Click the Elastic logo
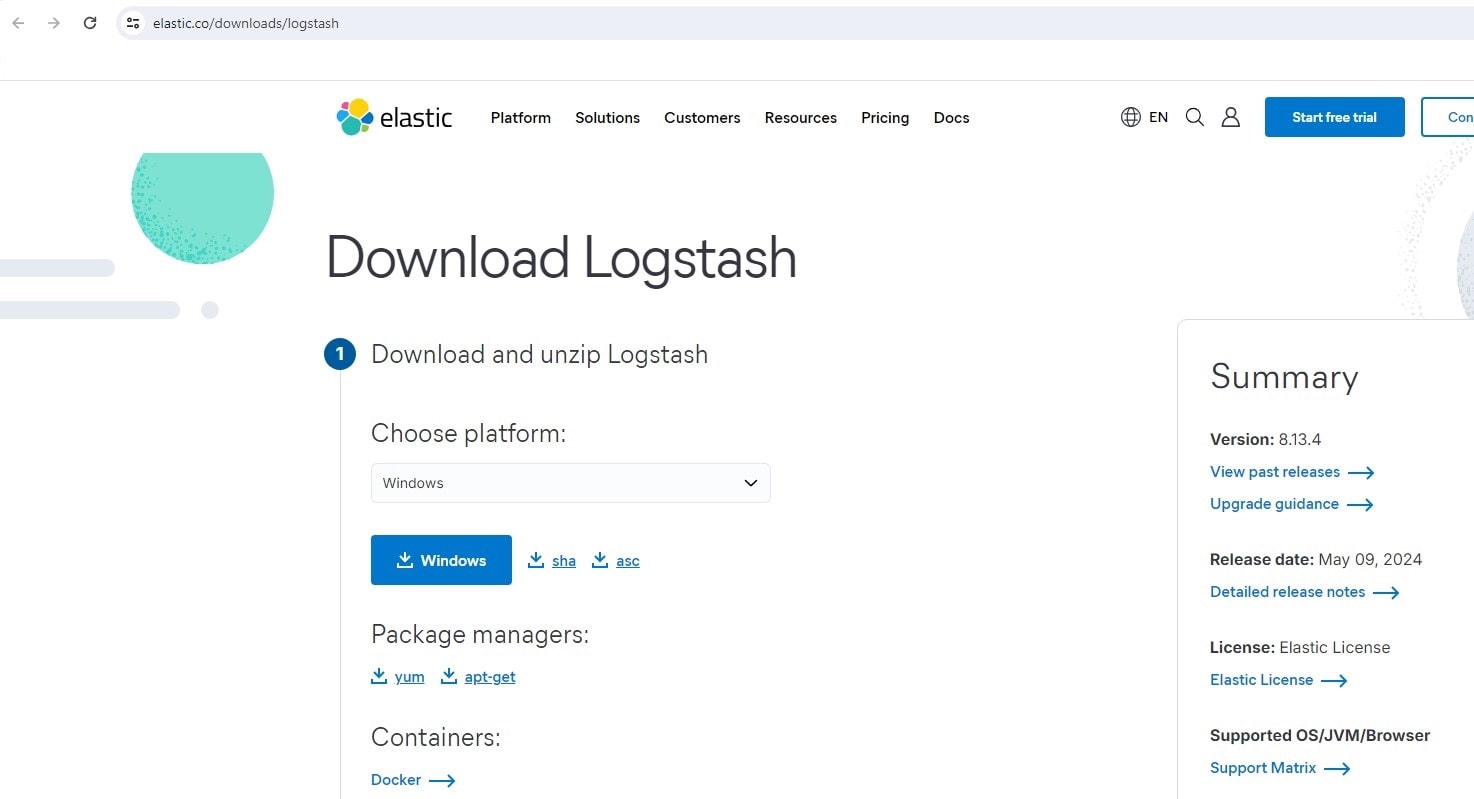The height and width of the screenshot is (799, 1474). 395,117
